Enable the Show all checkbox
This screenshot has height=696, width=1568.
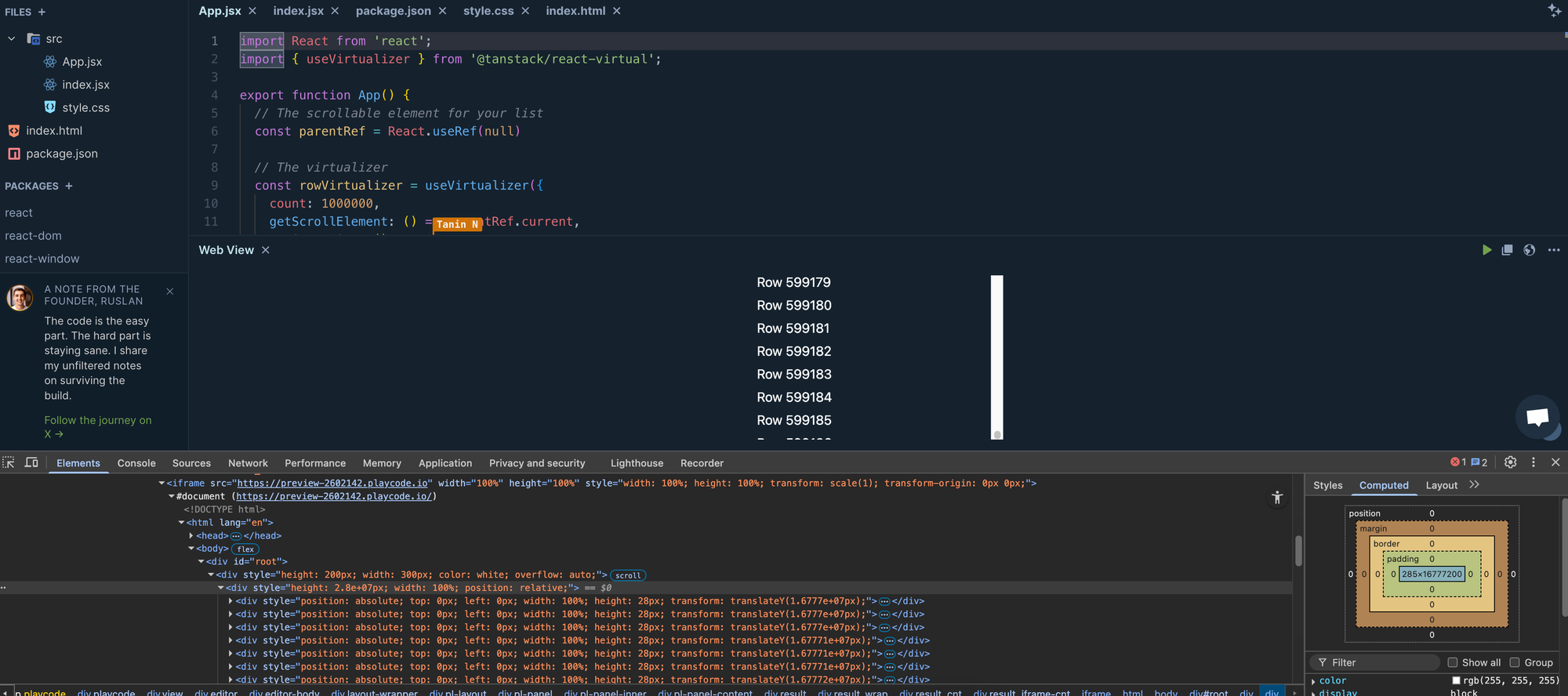point(1452,662)
